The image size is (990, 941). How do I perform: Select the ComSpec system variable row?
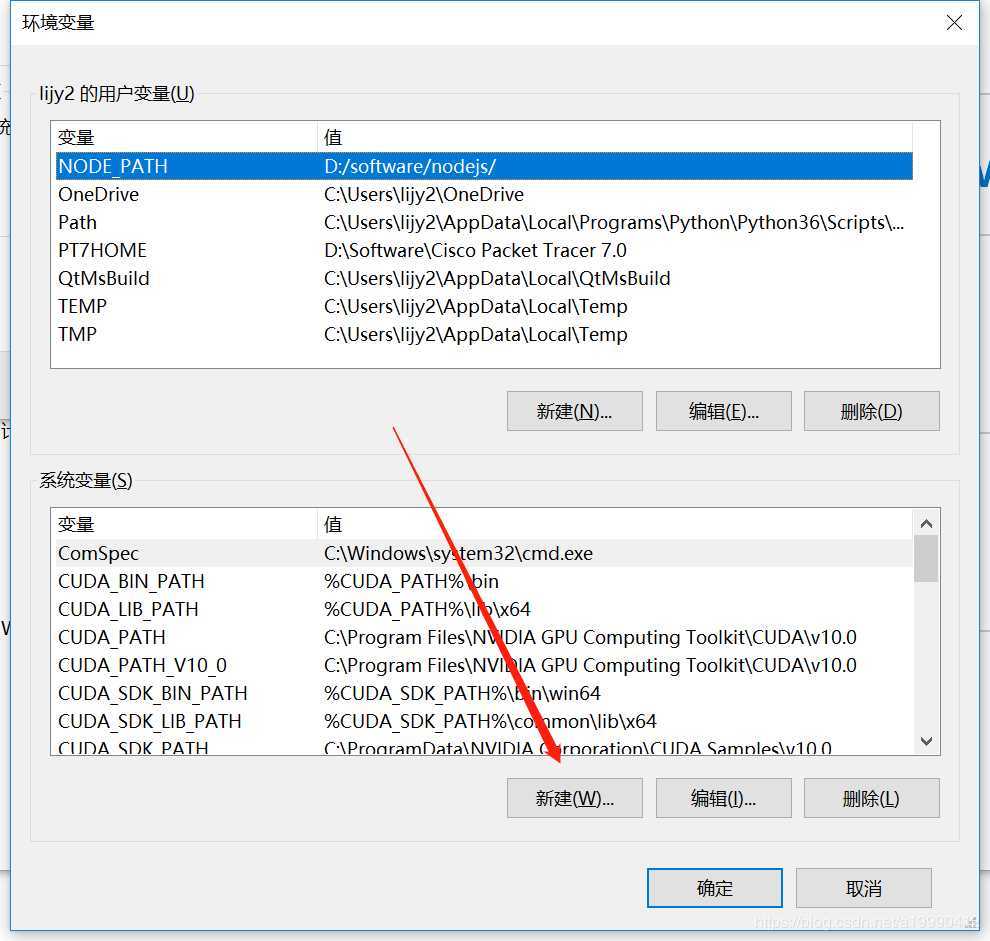(x=484, y=553)
